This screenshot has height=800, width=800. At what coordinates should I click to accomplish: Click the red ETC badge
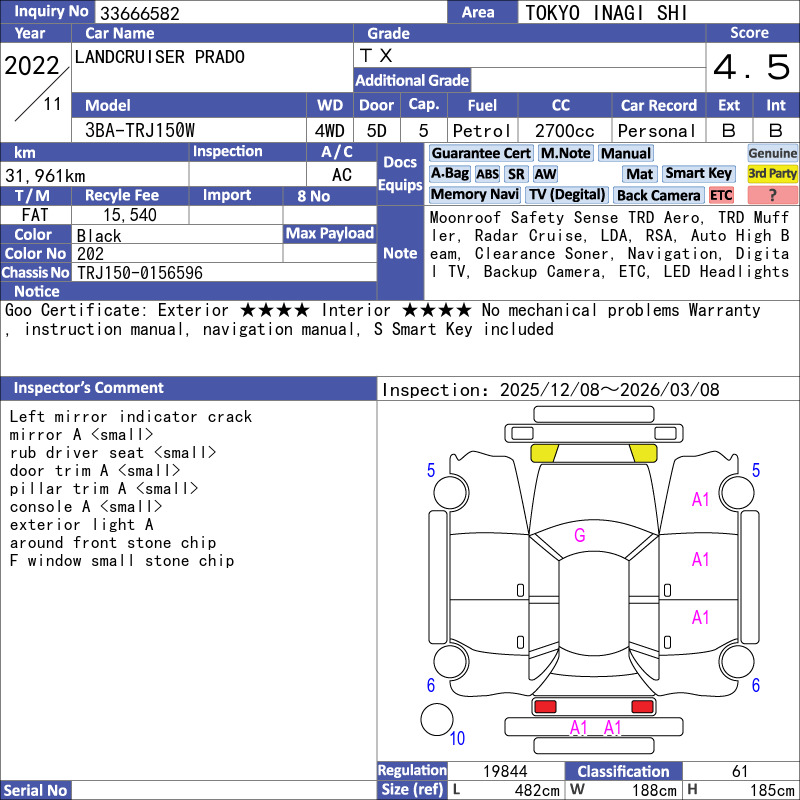point(721,195)
